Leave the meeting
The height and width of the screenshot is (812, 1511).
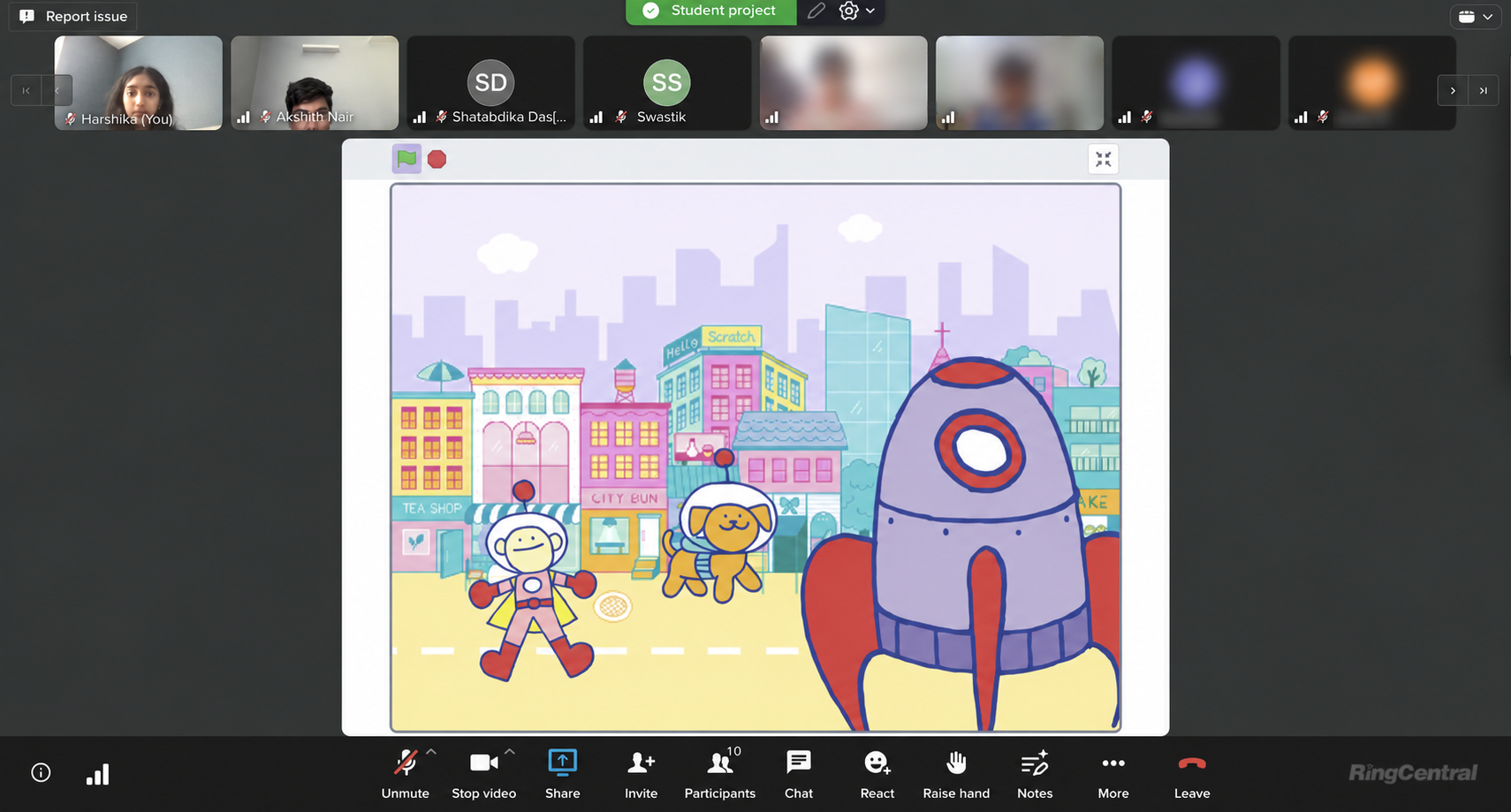coord(1192,773)
